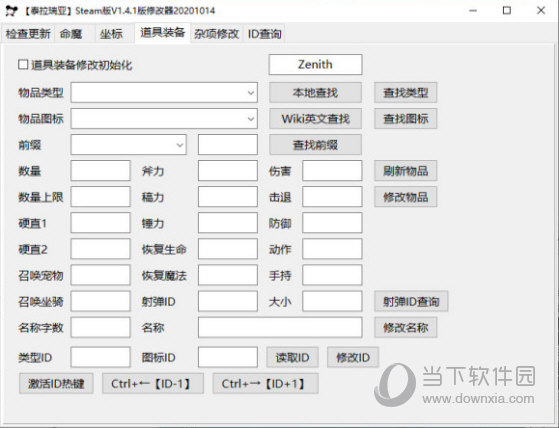Click the panda app icon in title bar
Image resolution: width=559 pixels, height=428 pixels.
point(11,11)
